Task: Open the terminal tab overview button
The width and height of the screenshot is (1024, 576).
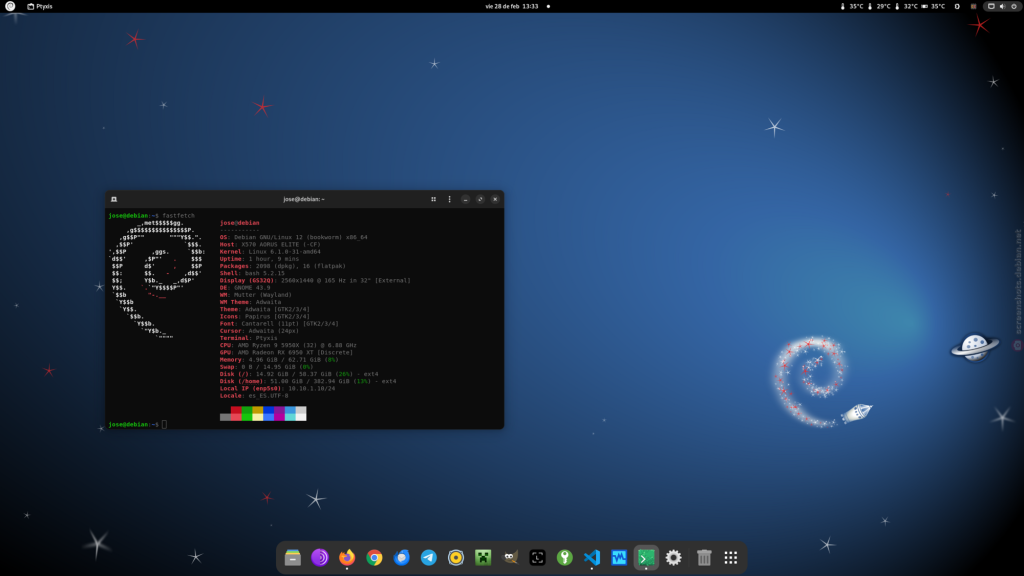Action: tap(433, 199)
